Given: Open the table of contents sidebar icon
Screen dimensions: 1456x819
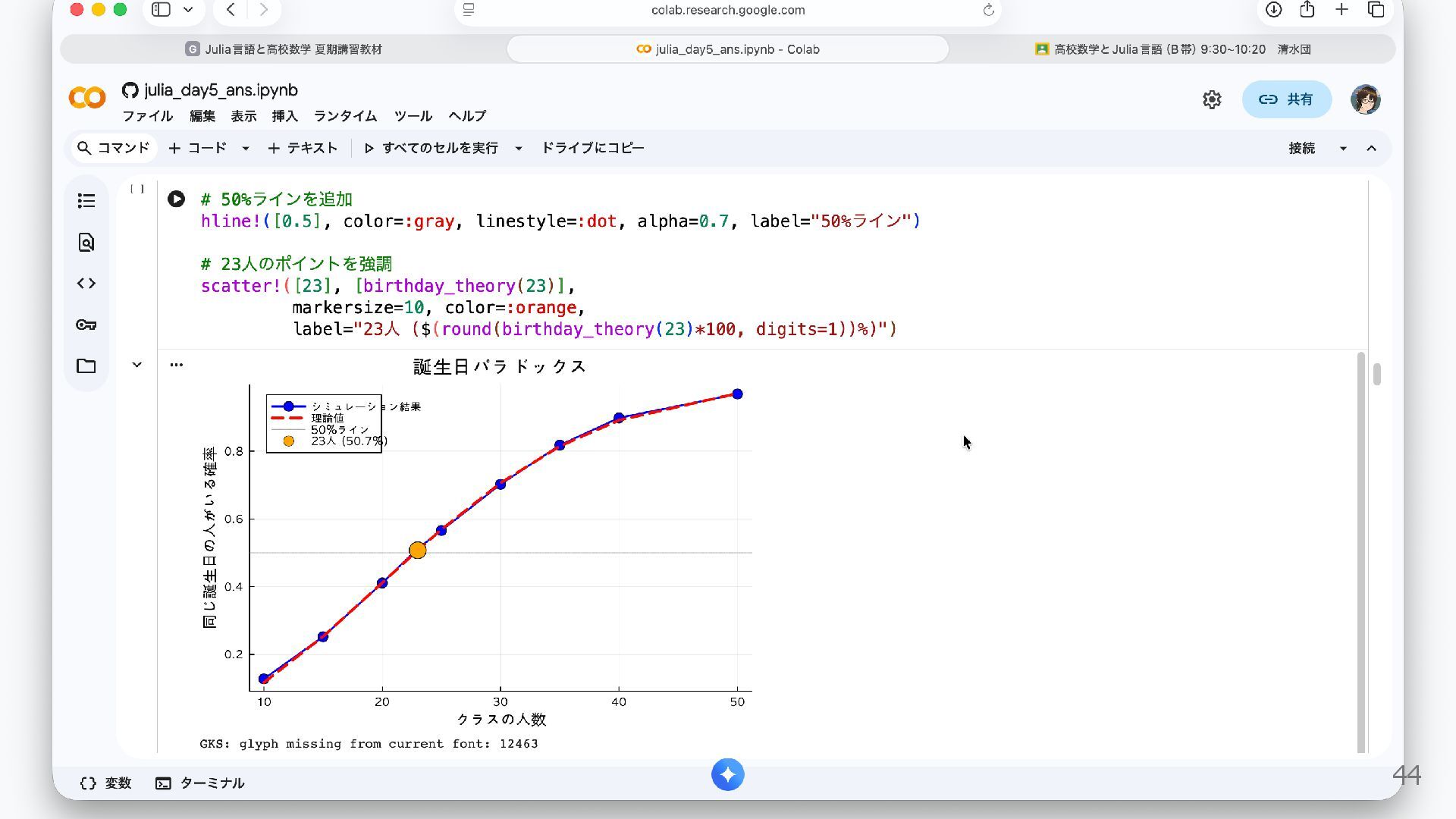Looking at the screenshot, I should click(86, 201).
